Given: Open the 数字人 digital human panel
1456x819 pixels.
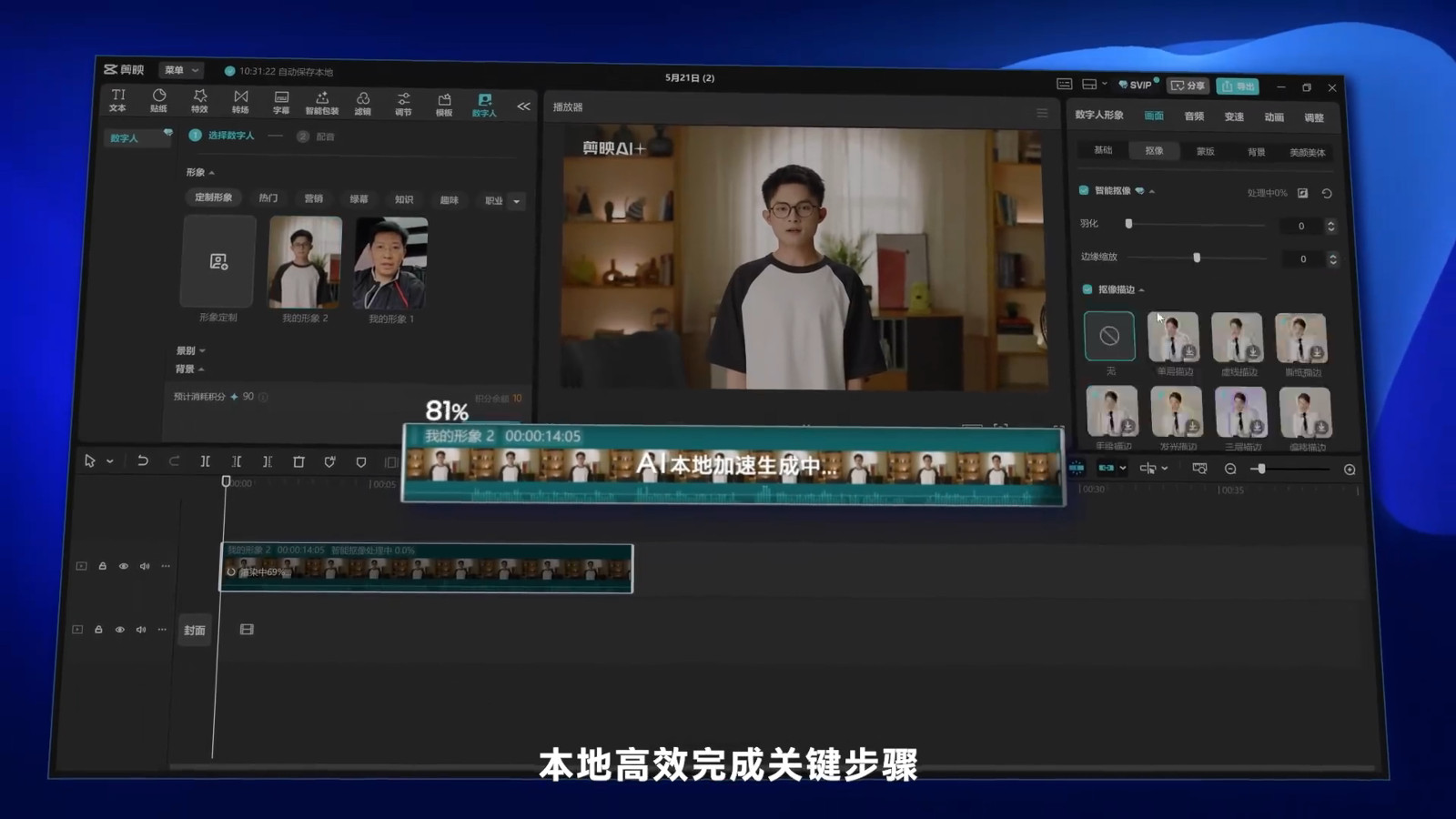Looking at the screenshot, I should coord(484,105).
